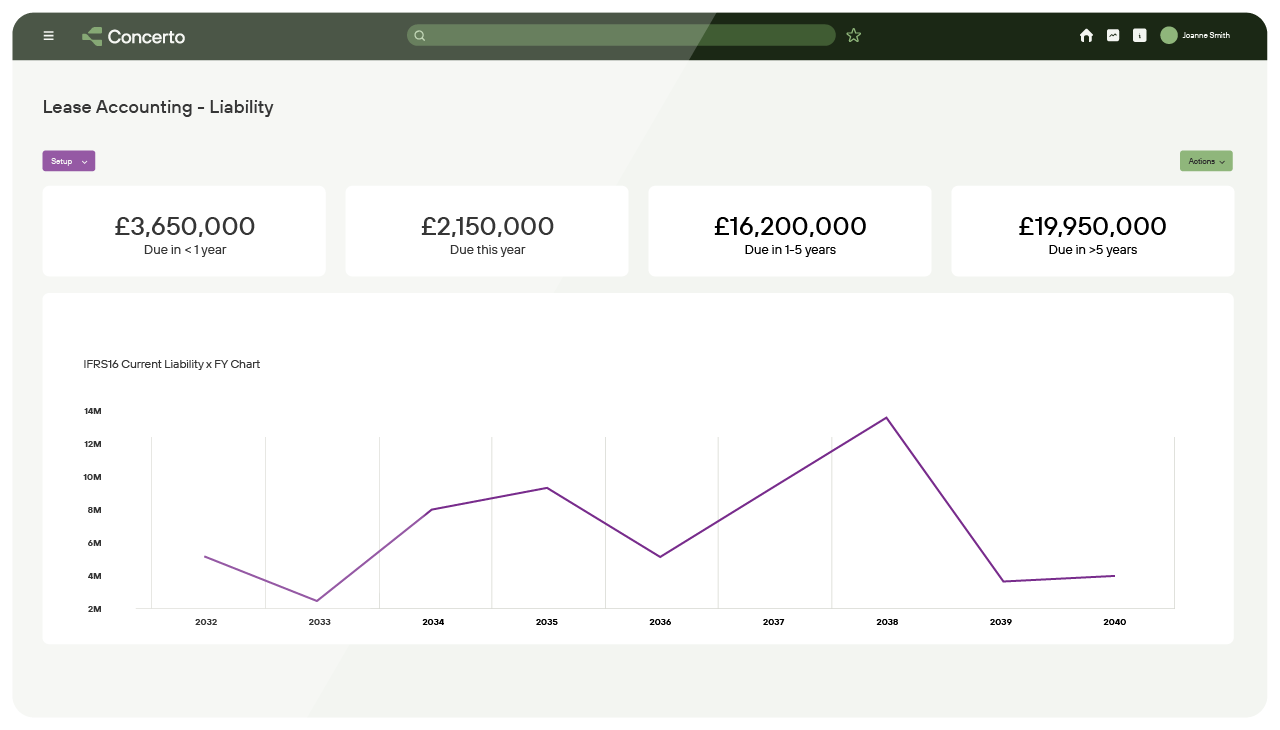Click the 'IFRS16 Current Liability x FY Chart' title
The width and height of the screenshot is (1280, 730).
(172, 364)
